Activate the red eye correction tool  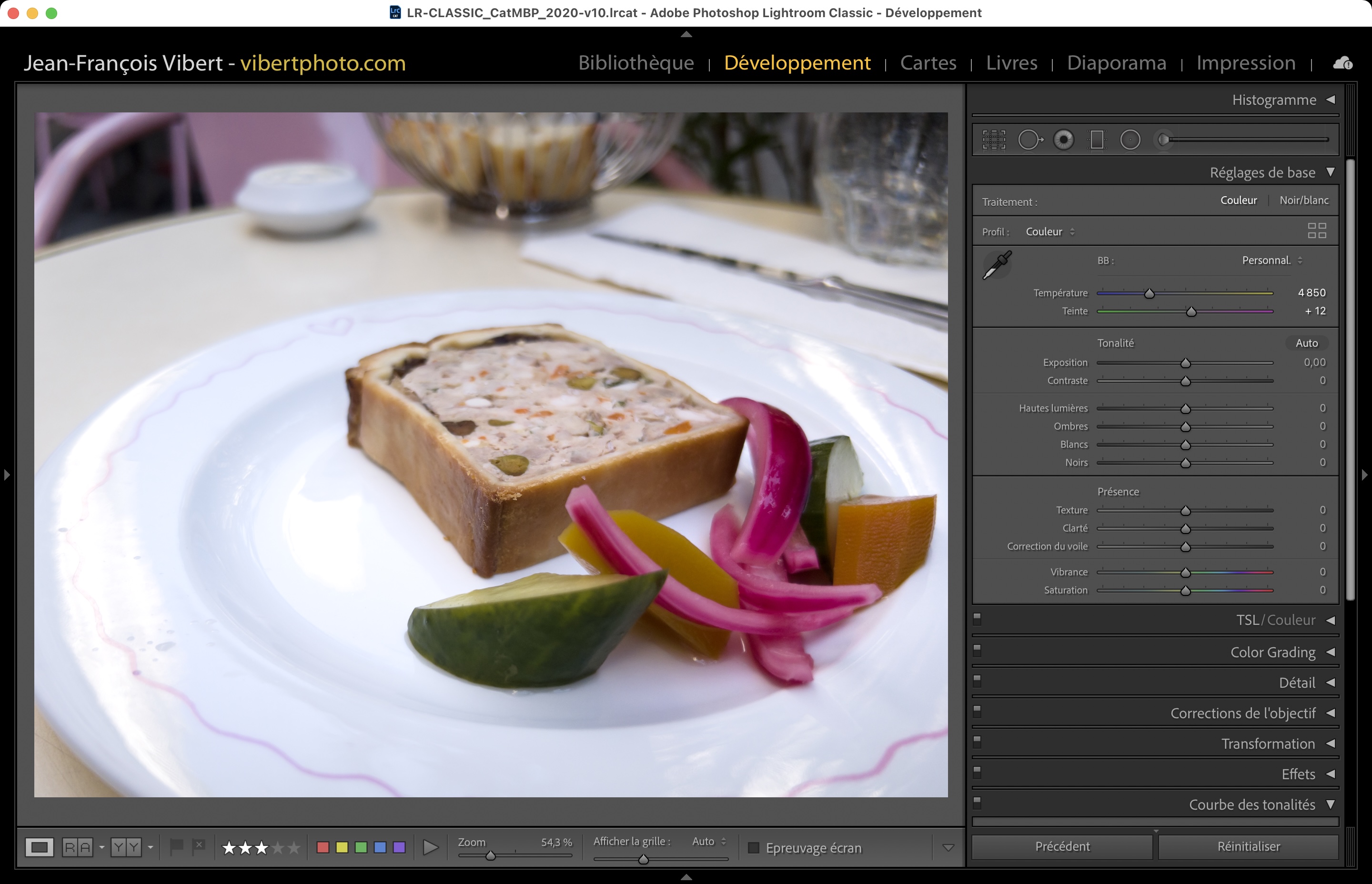coord(1063,140)
